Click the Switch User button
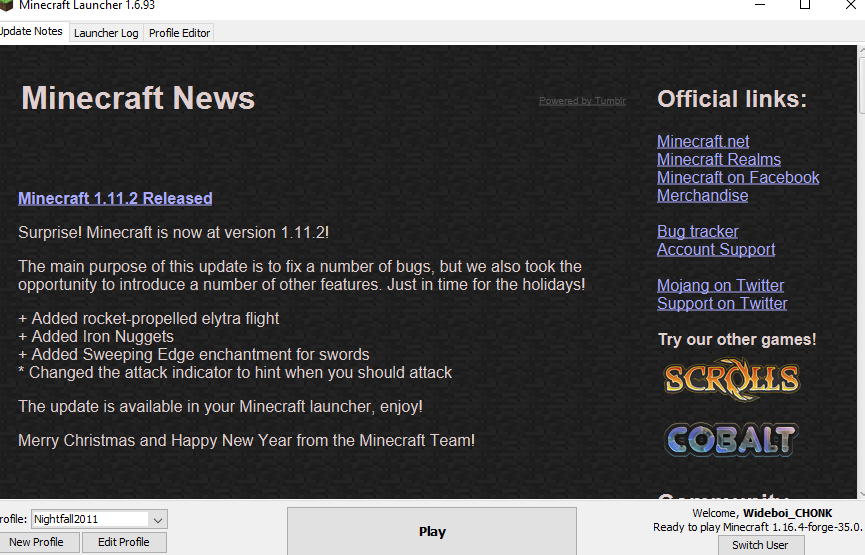The image size is (865, 555). click(760, 545)
